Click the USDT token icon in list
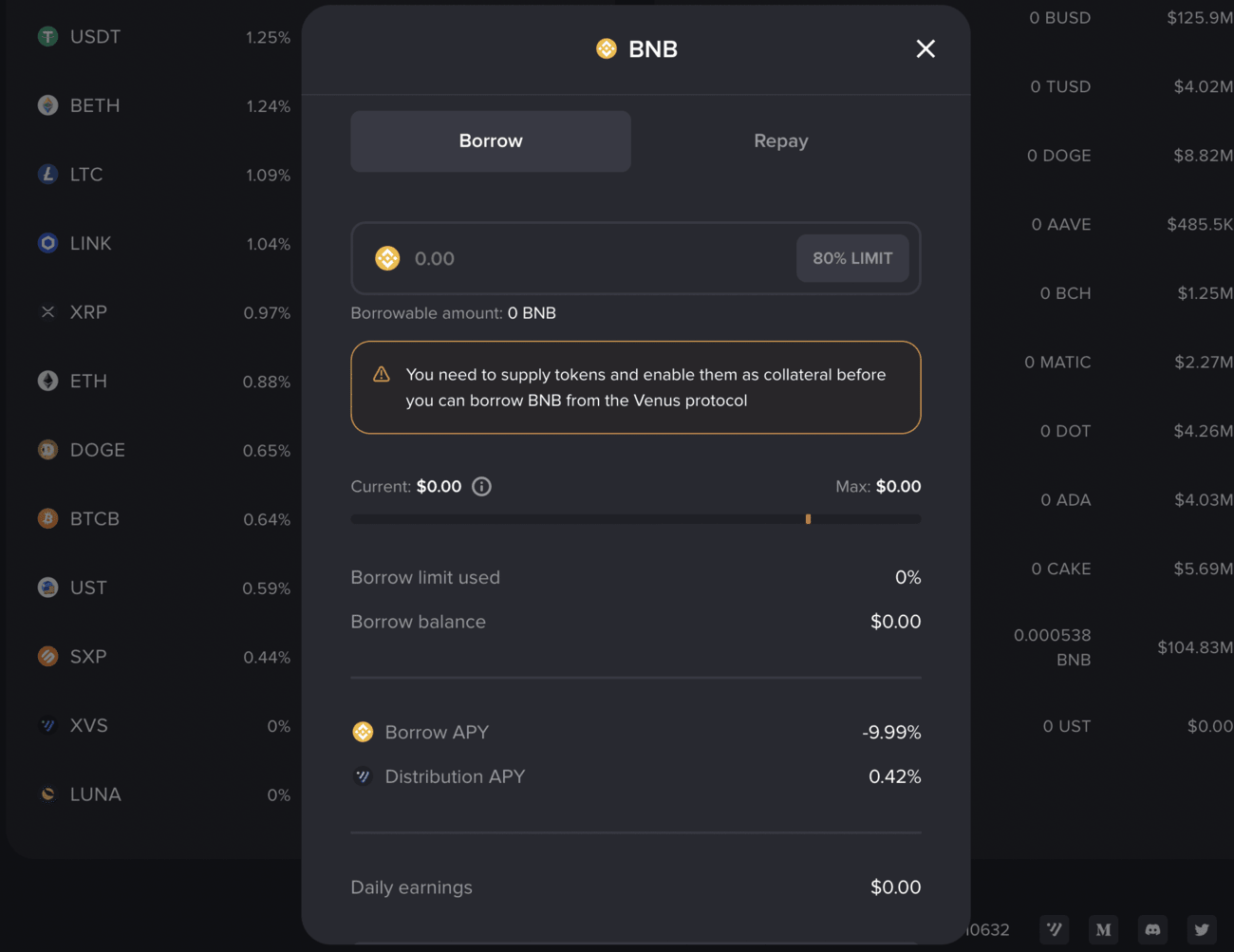Screen dimensions: 1234x952 click(x=47, y=37)
